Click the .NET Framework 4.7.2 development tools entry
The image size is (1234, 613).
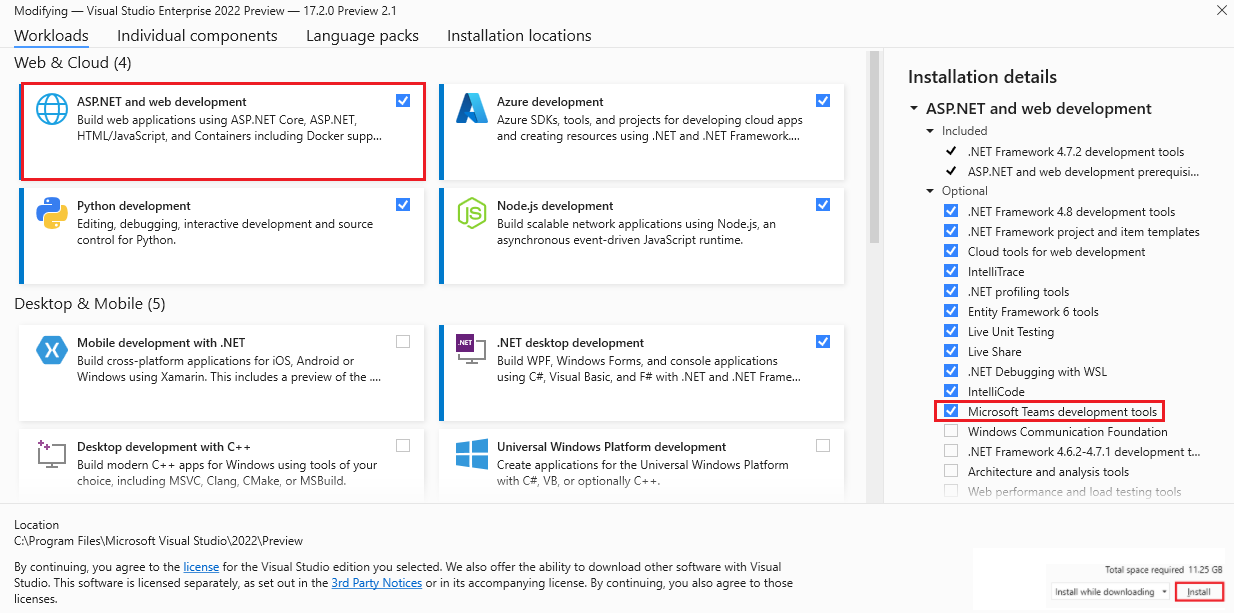1075,152
